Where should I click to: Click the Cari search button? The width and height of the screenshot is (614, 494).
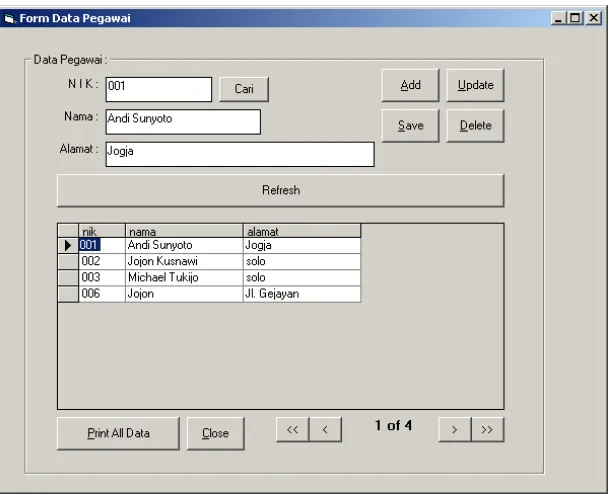tap(244, 89)
